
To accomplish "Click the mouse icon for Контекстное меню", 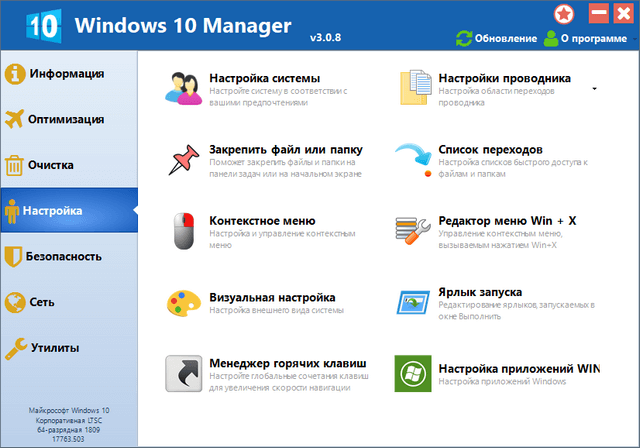I will click(184, 229).
